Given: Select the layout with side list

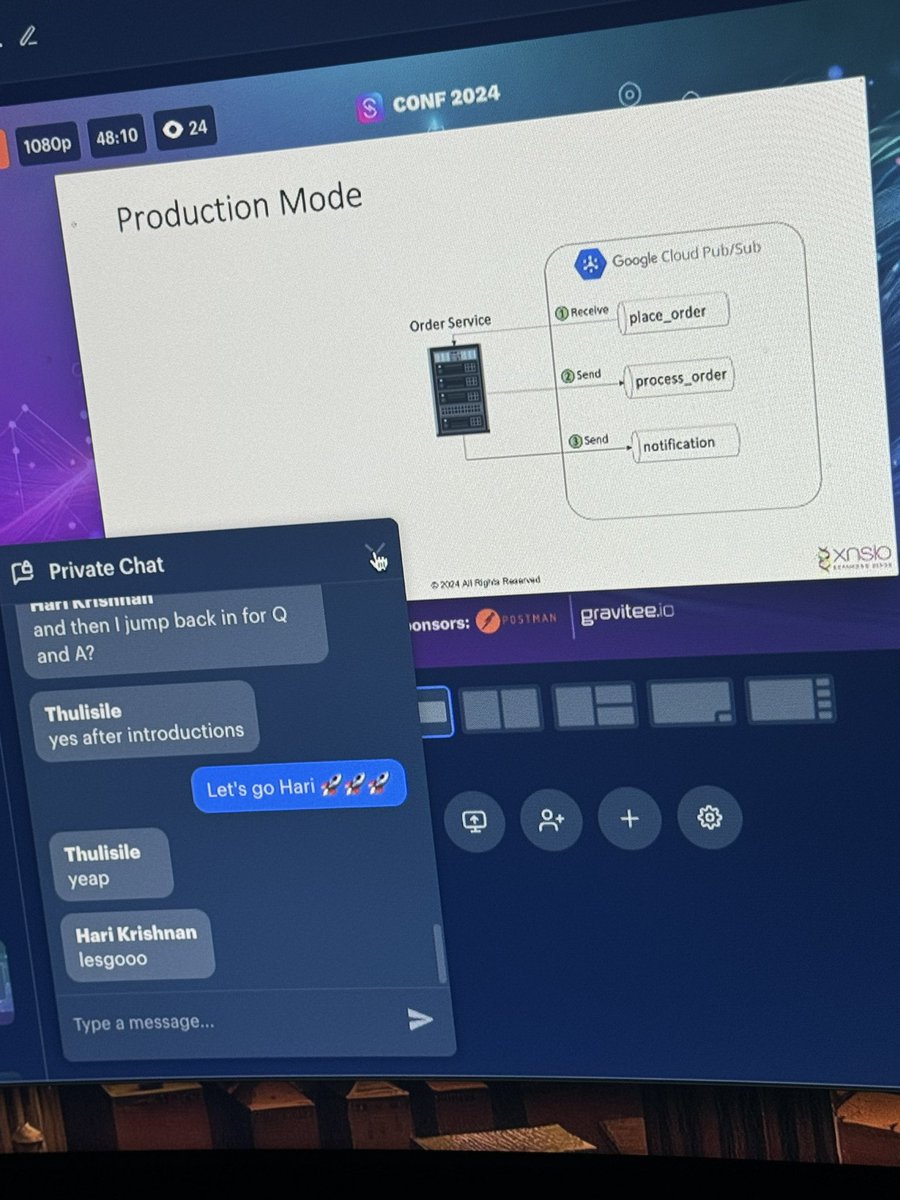Looking at the screenshot, I should click(x=790, y=698).
